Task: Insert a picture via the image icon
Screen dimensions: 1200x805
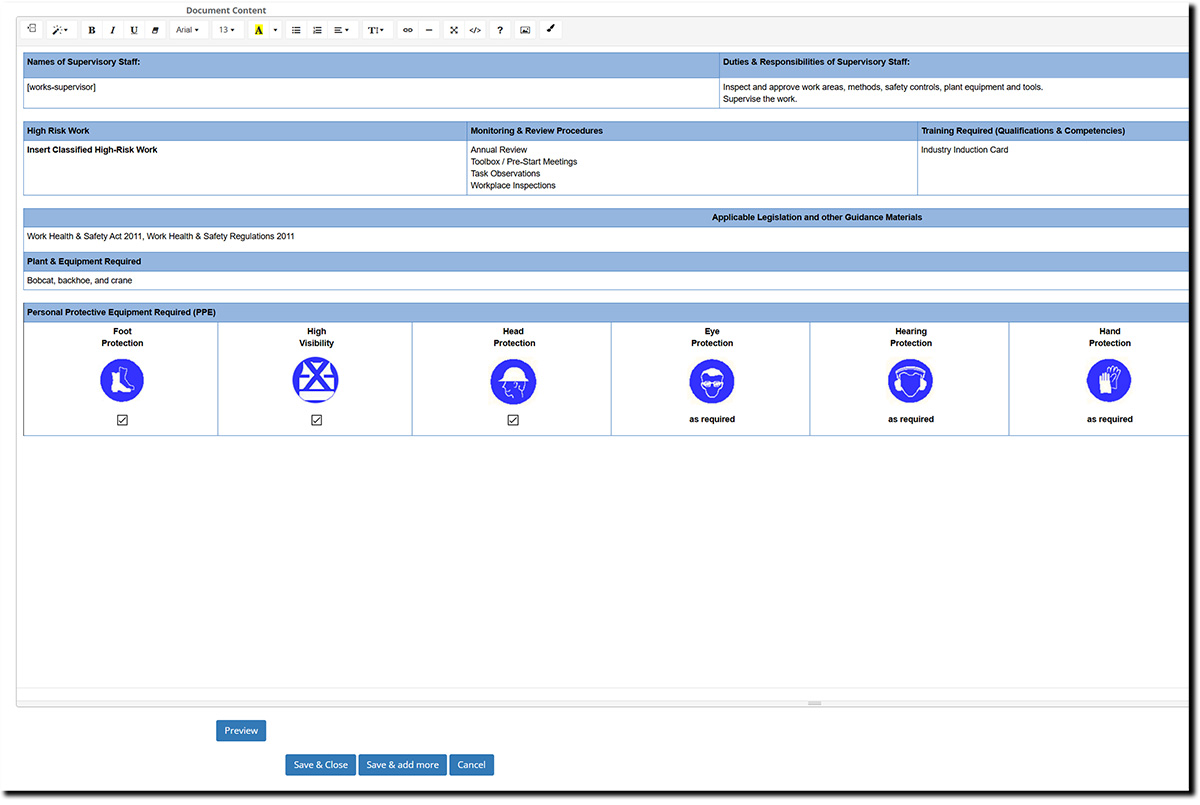Action: [x=525, y=30]
